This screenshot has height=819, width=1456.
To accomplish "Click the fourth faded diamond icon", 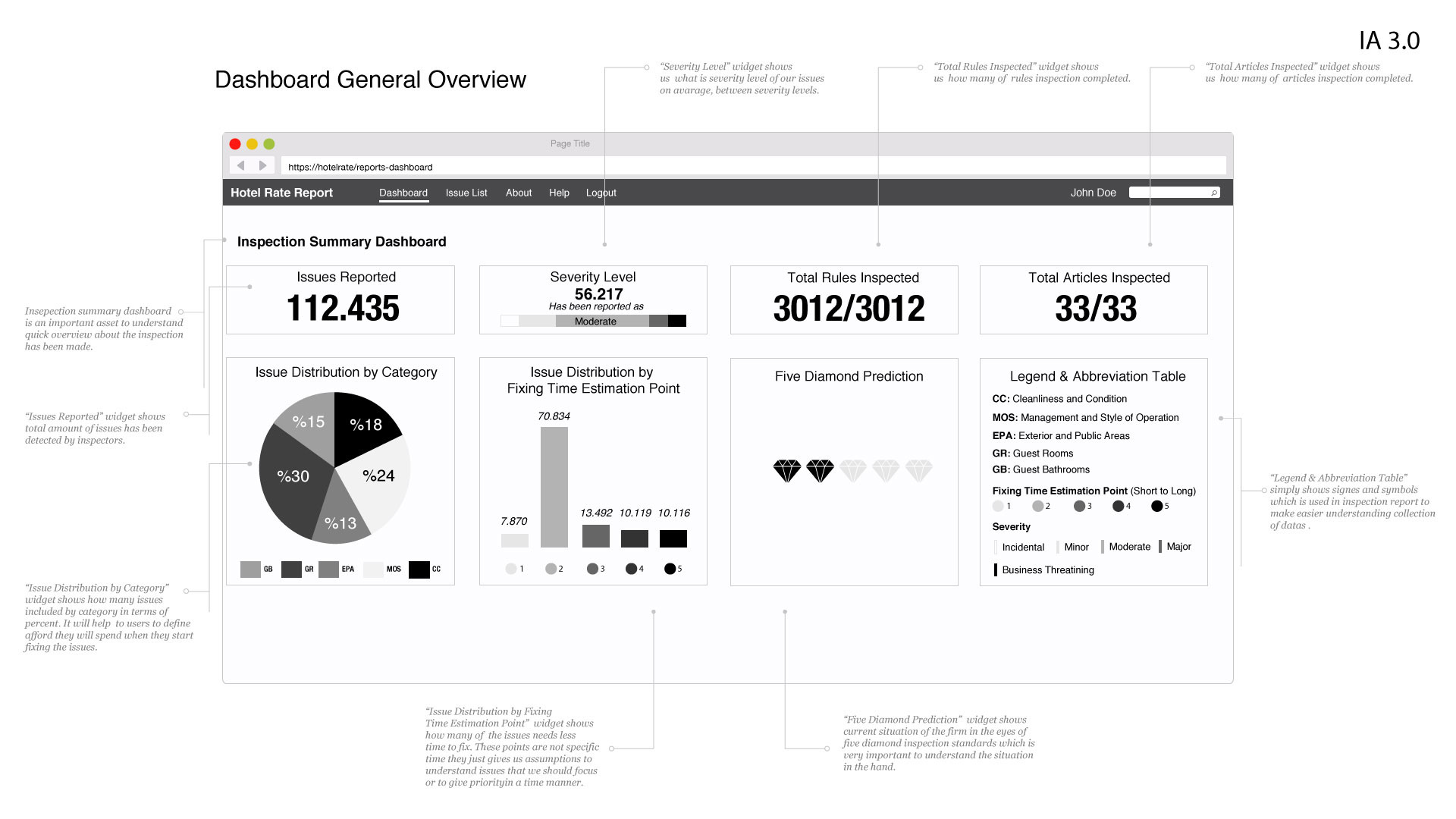I will [x=886, y=471].
